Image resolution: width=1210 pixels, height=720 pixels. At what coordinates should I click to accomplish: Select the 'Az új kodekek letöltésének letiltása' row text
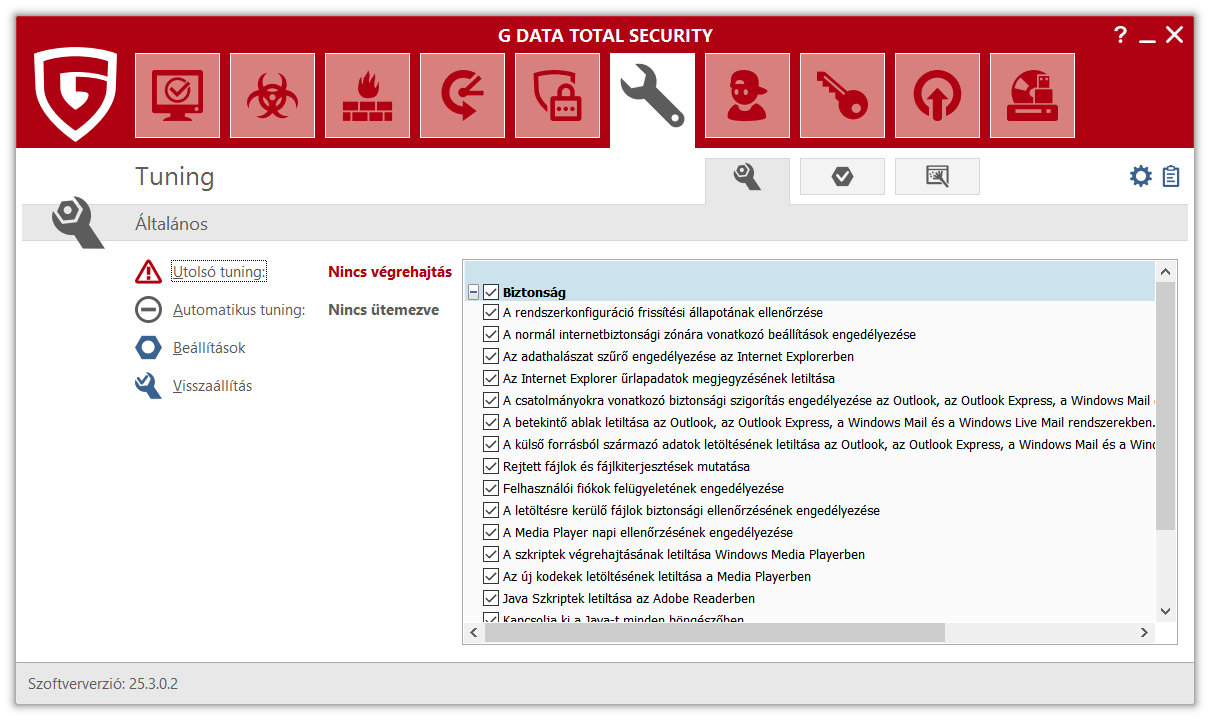pos(657,577)
